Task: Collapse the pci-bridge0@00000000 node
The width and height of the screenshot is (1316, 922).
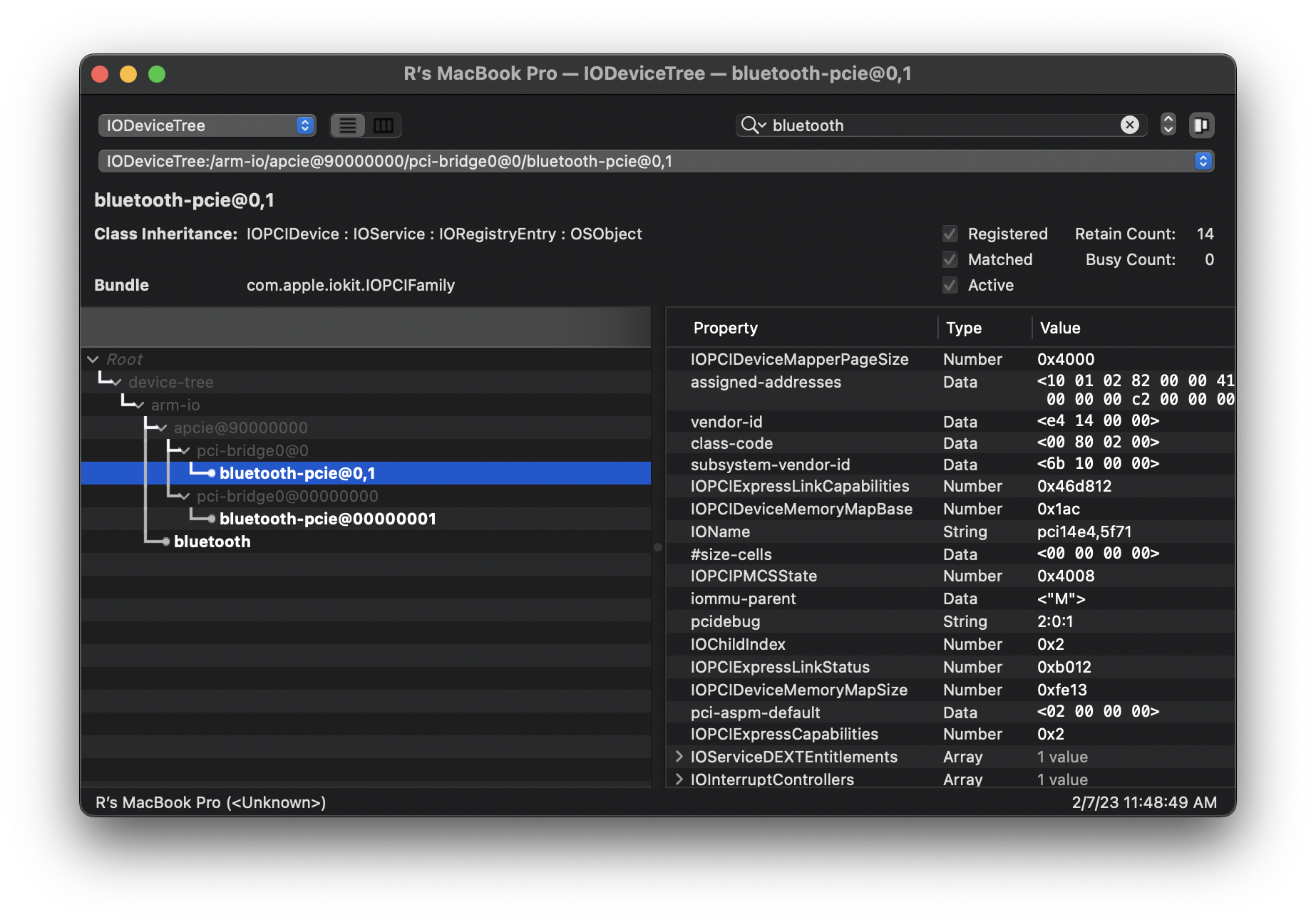Action: (185, 497)
